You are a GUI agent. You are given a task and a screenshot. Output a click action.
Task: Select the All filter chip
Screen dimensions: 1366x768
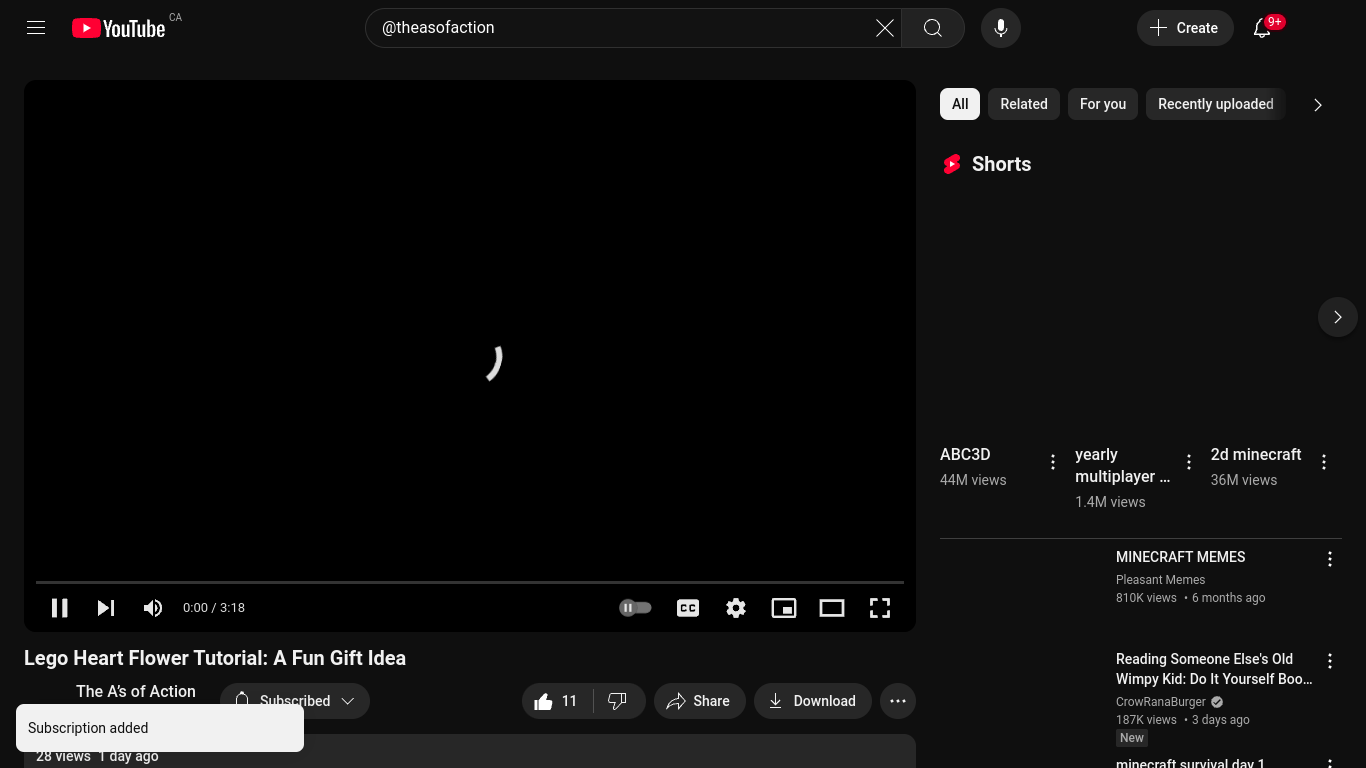[960, 104]
